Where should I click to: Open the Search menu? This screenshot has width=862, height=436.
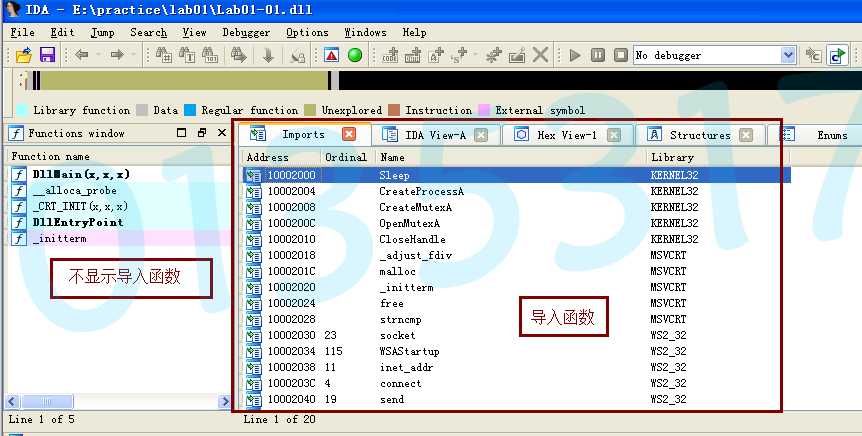point(148,32)
